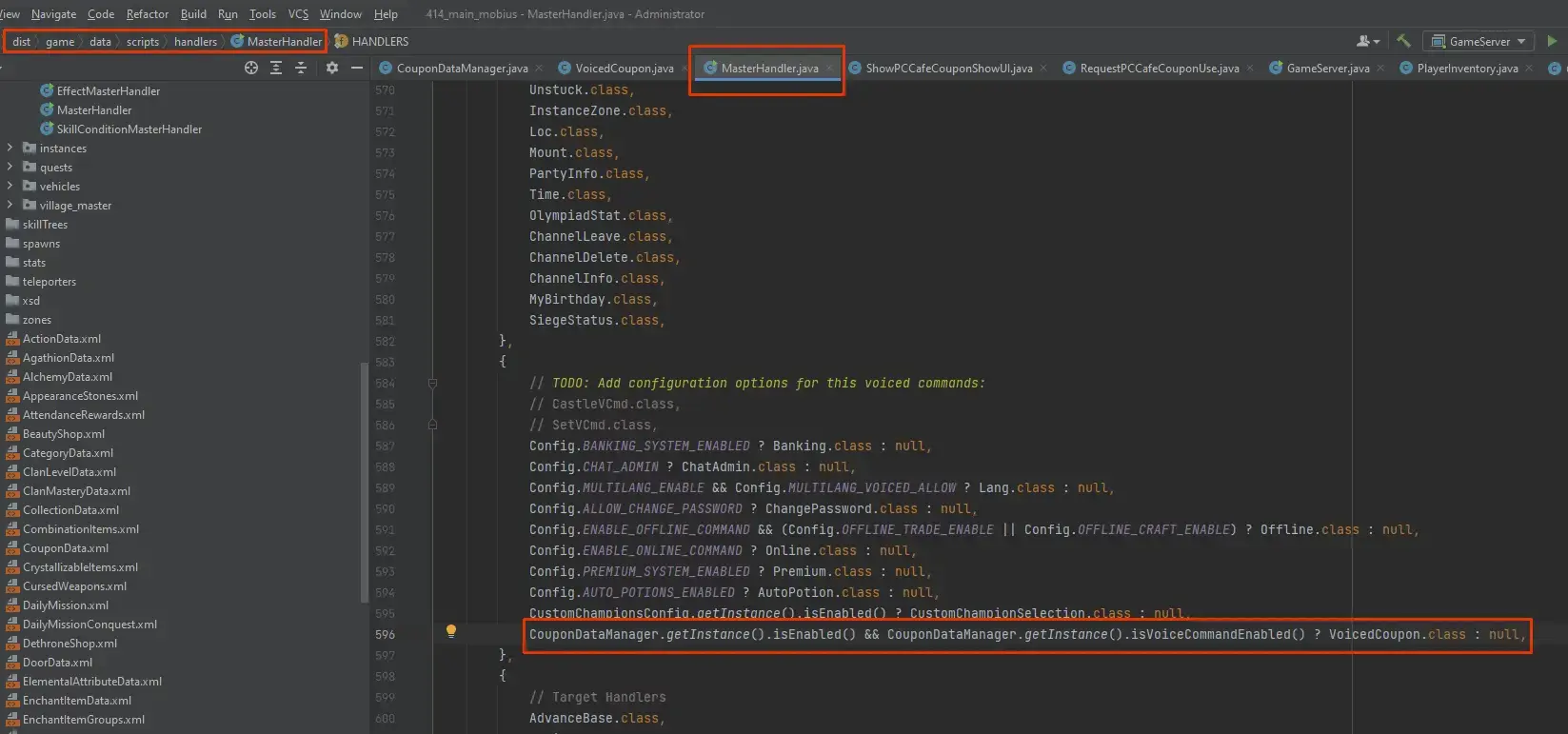This screenshot has width=1568, height=734.
Task: Open the Help menu
Action: [386, 14]
